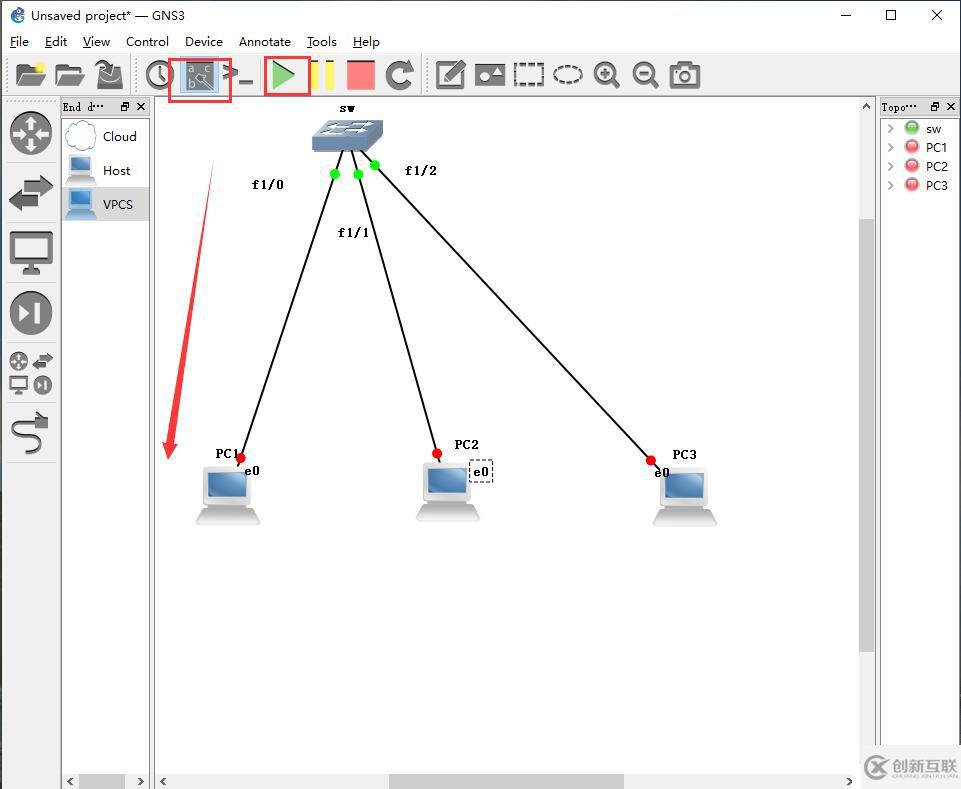Click the canvas horizontal scrollbar thumb
Viewport: 961px width, 789px height.
coord(506,781)
